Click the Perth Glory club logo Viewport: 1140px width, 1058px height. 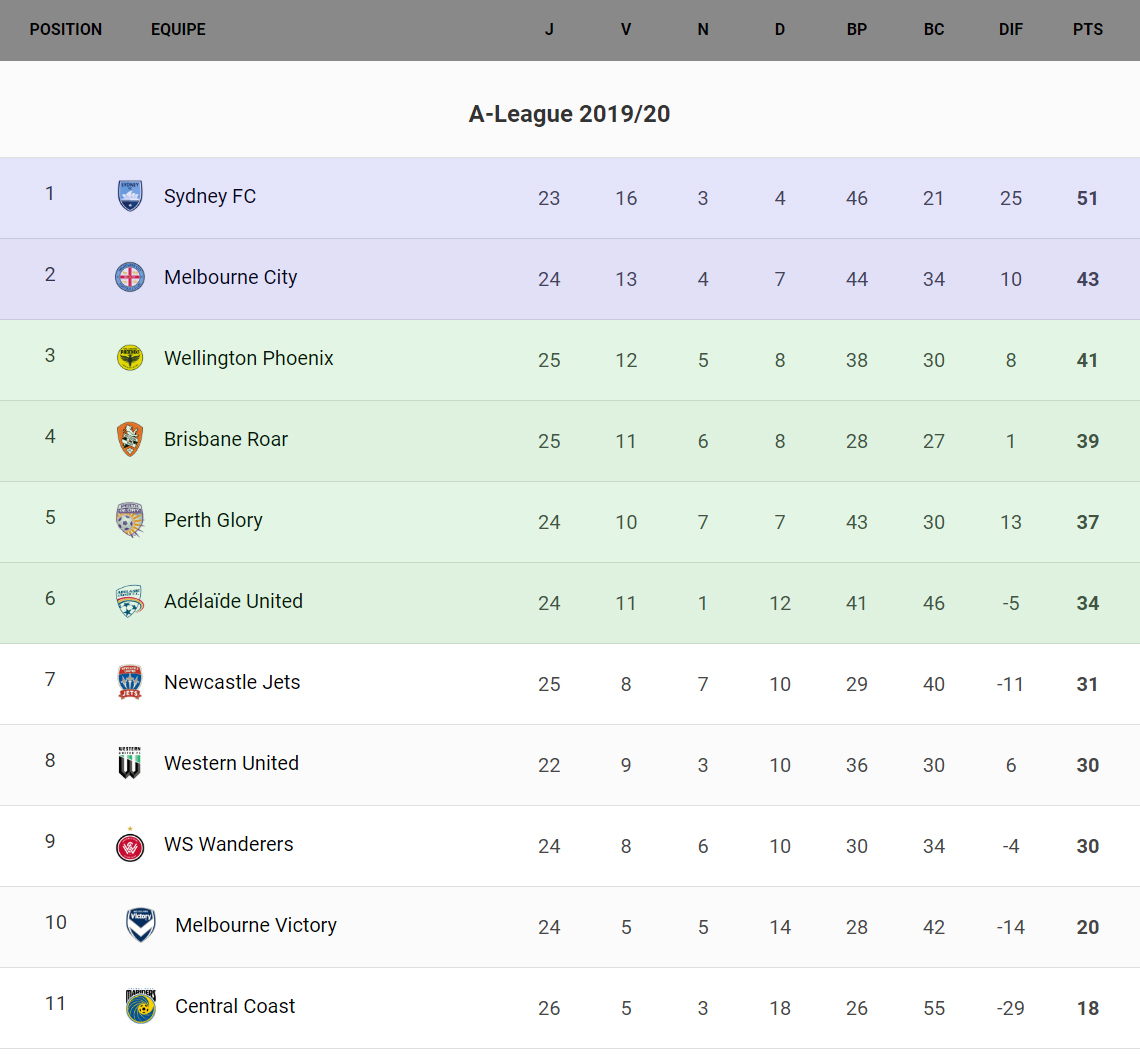pos(130,520)
